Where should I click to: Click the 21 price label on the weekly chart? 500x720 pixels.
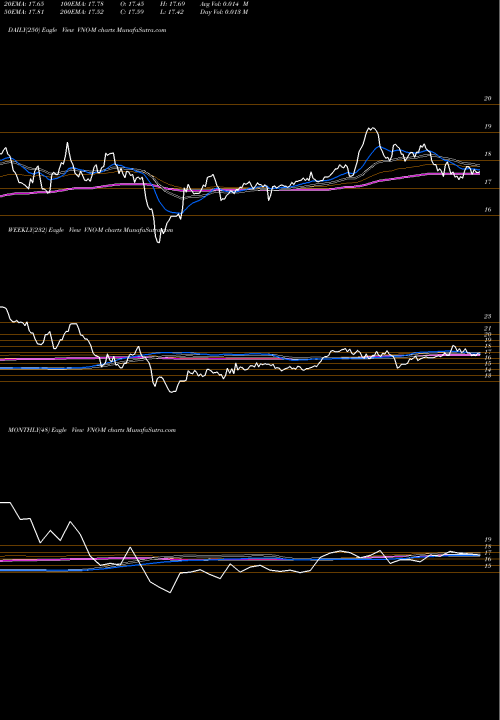pos(488,328)
